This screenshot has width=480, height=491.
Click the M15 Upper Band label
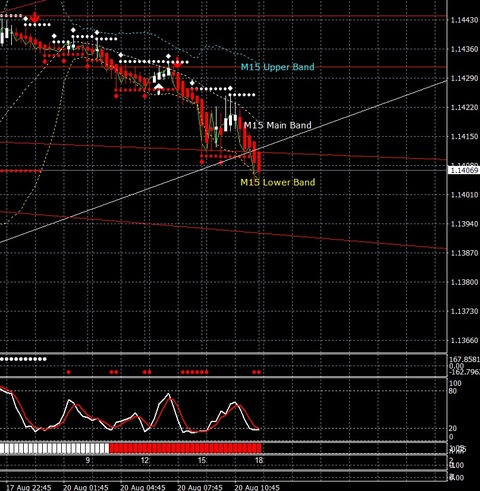pos(277,67)
